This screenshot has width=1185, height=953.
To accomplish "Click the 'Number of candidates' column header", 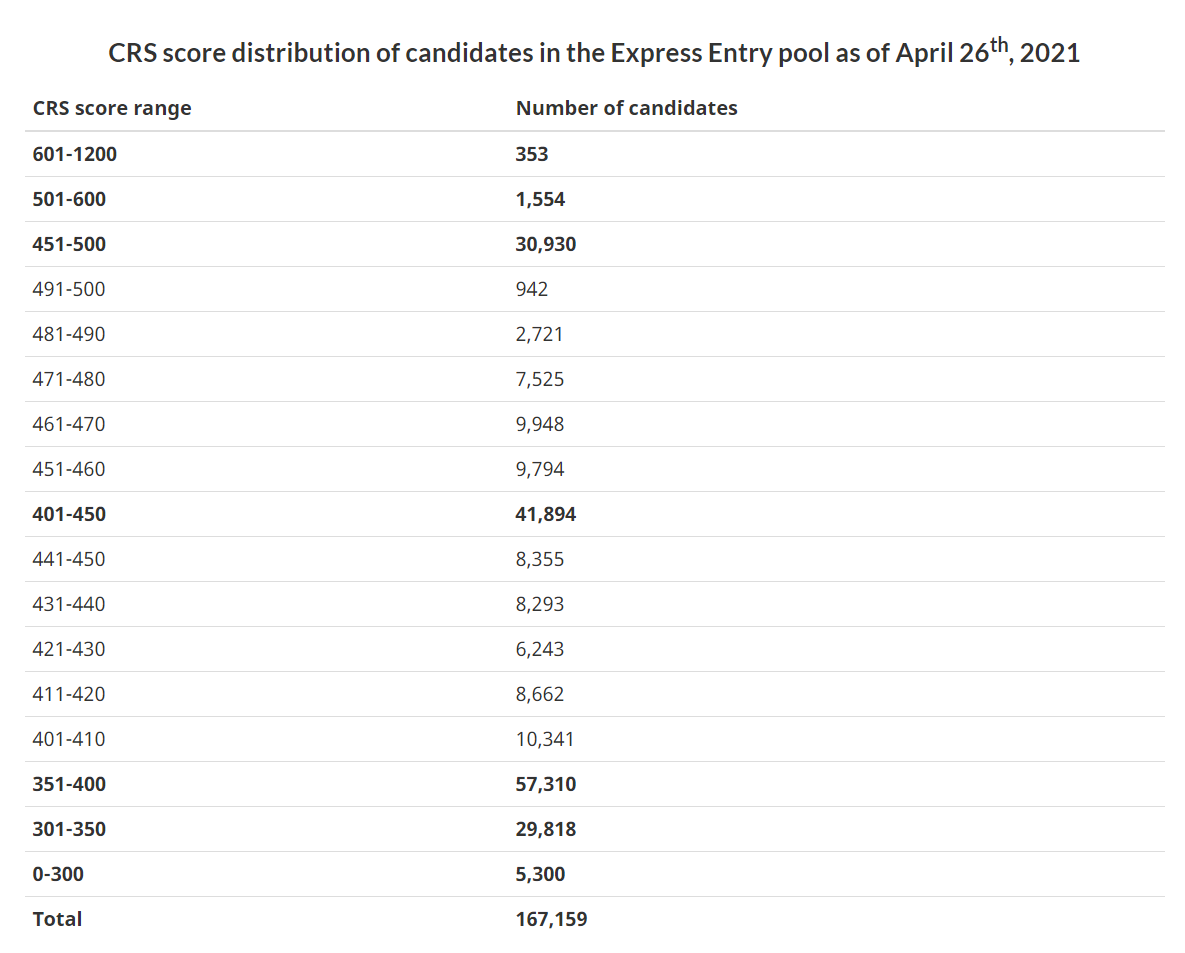I will pos(627,108).
